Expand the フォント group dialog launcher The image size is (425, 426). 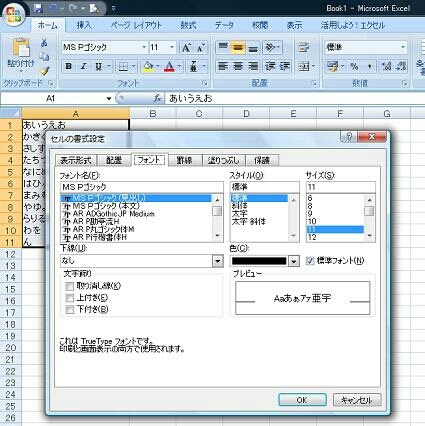point(205,83)
